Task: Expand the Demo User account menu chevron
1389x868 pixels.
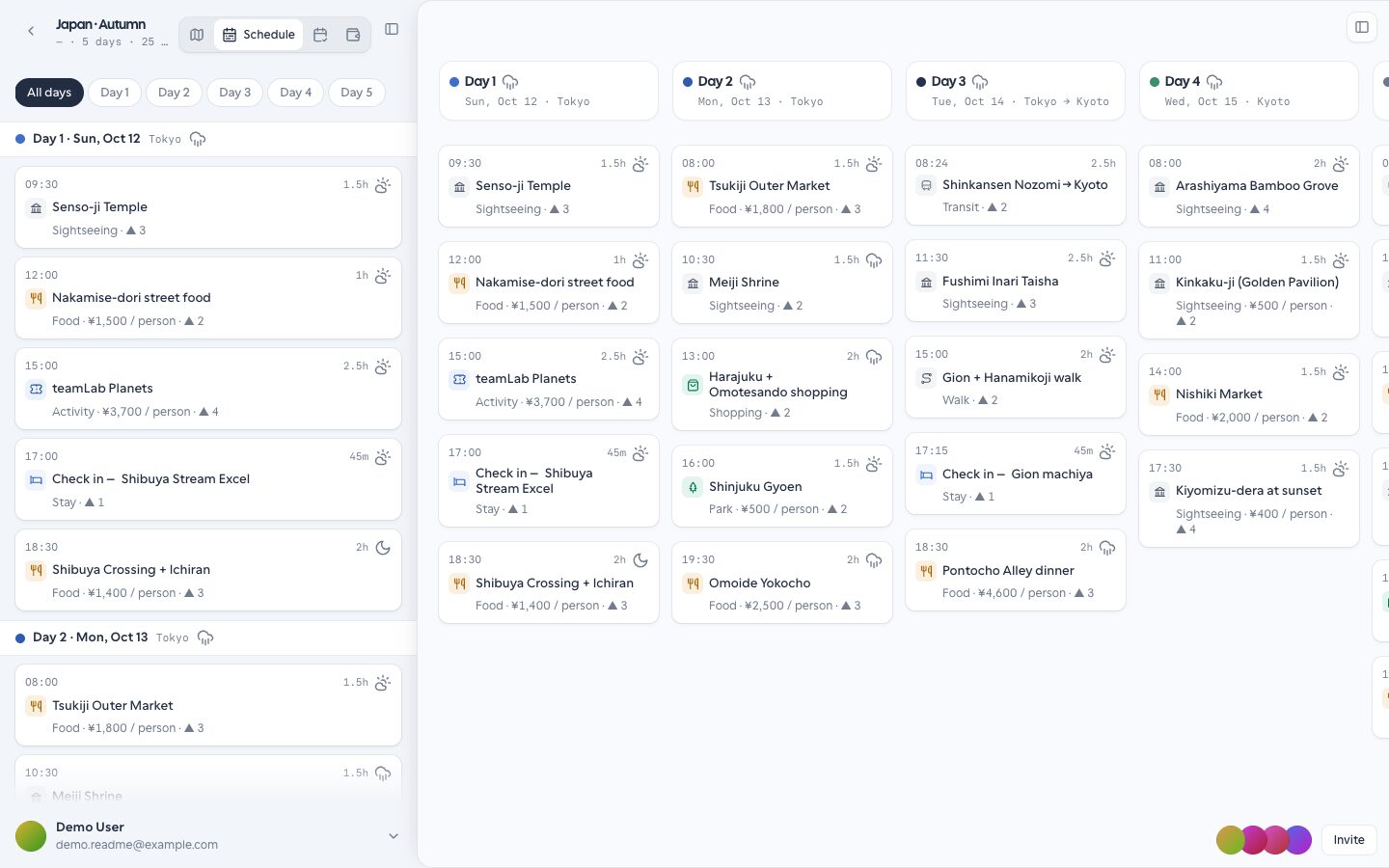Action: click(x=394, y=836)
